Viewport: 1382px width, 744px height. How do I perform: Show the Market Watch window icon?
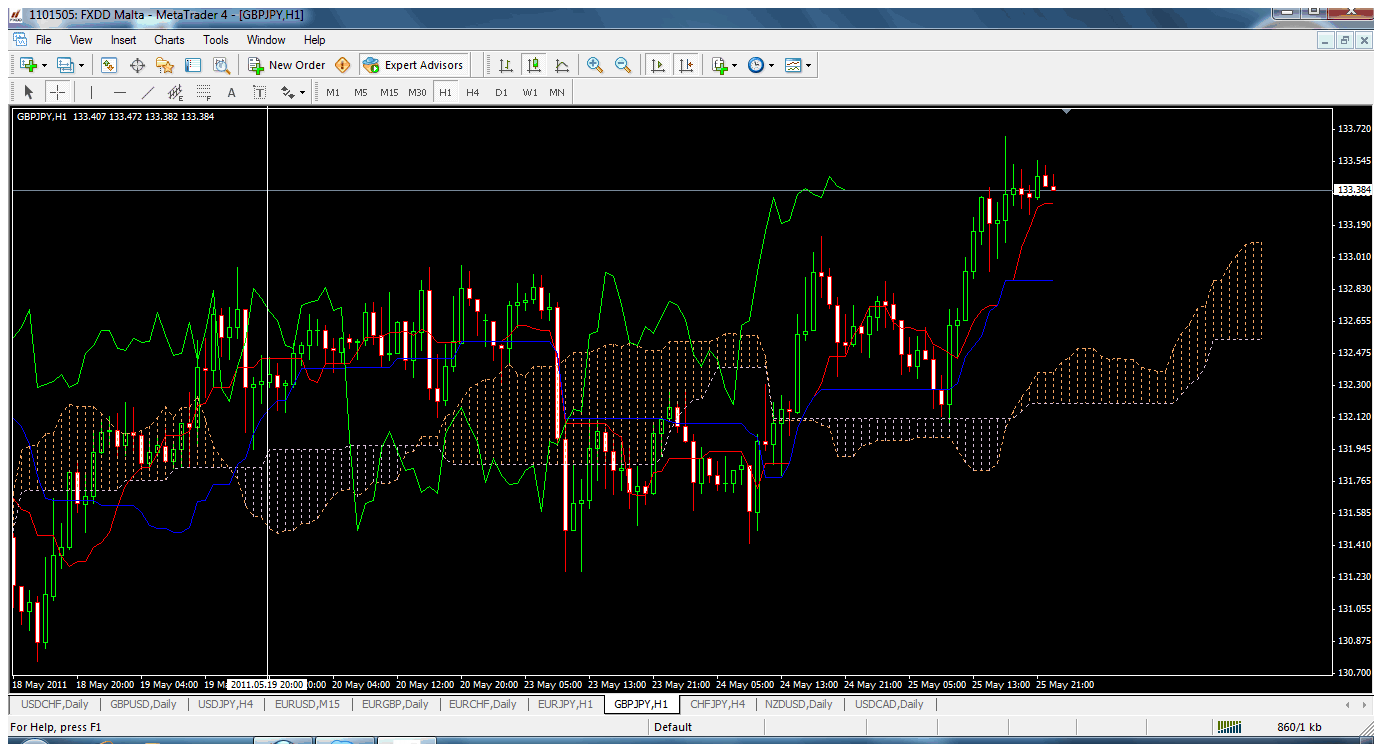pyautogui.click(x=110, y=65)
